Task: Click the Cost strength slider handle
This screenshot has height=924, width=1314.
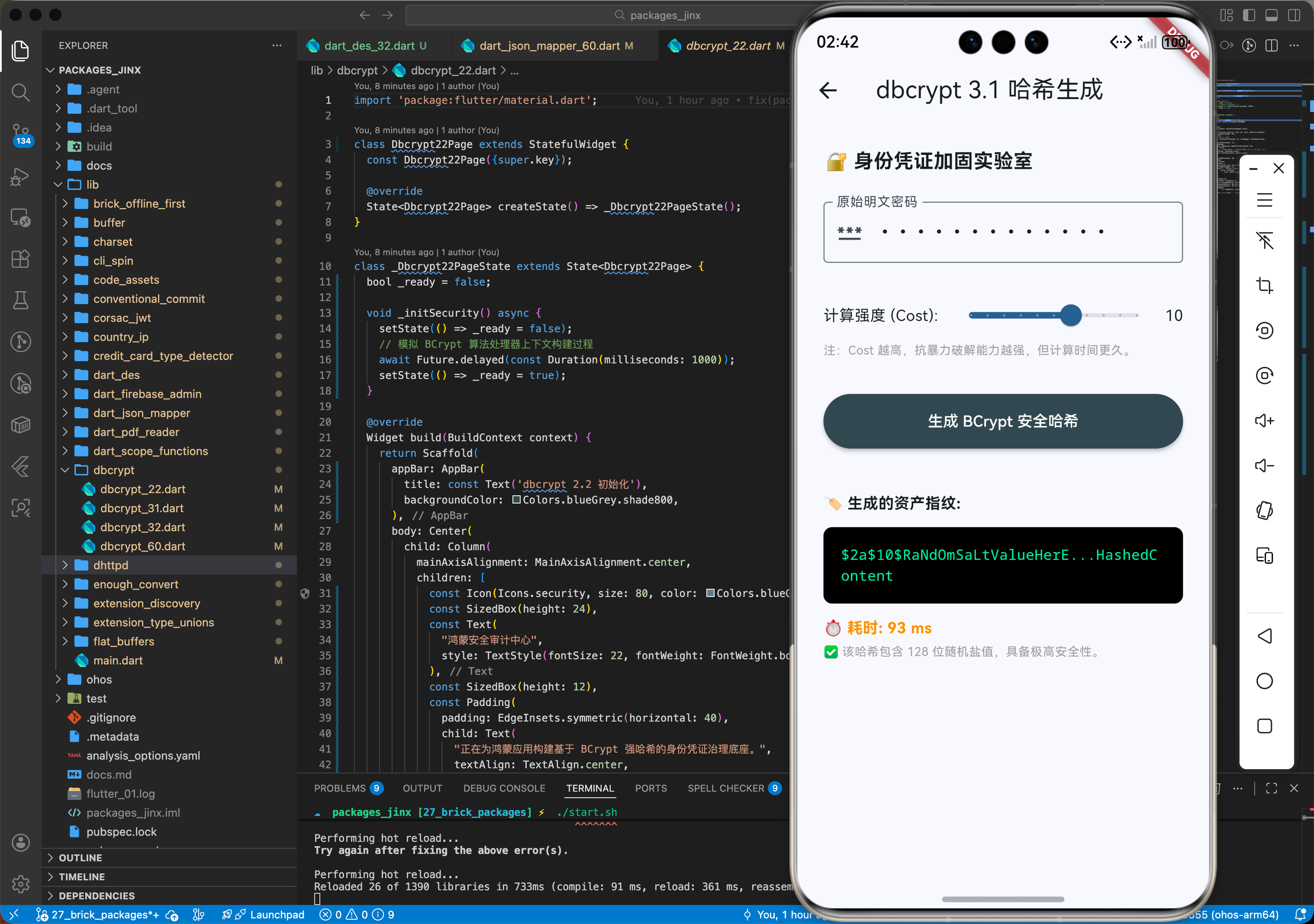Action: point(1070,315)
